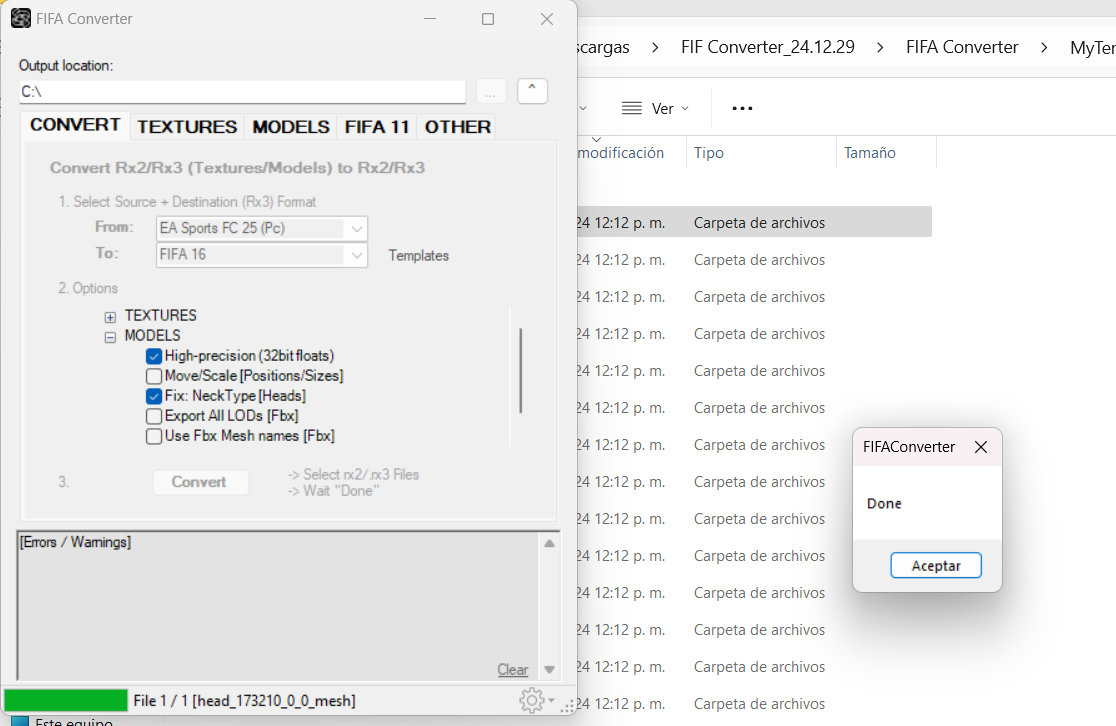1116x726 pixels.
Task: Click the FIFA Converter breadcrumb in Explorer
Action: click(962, 47)
